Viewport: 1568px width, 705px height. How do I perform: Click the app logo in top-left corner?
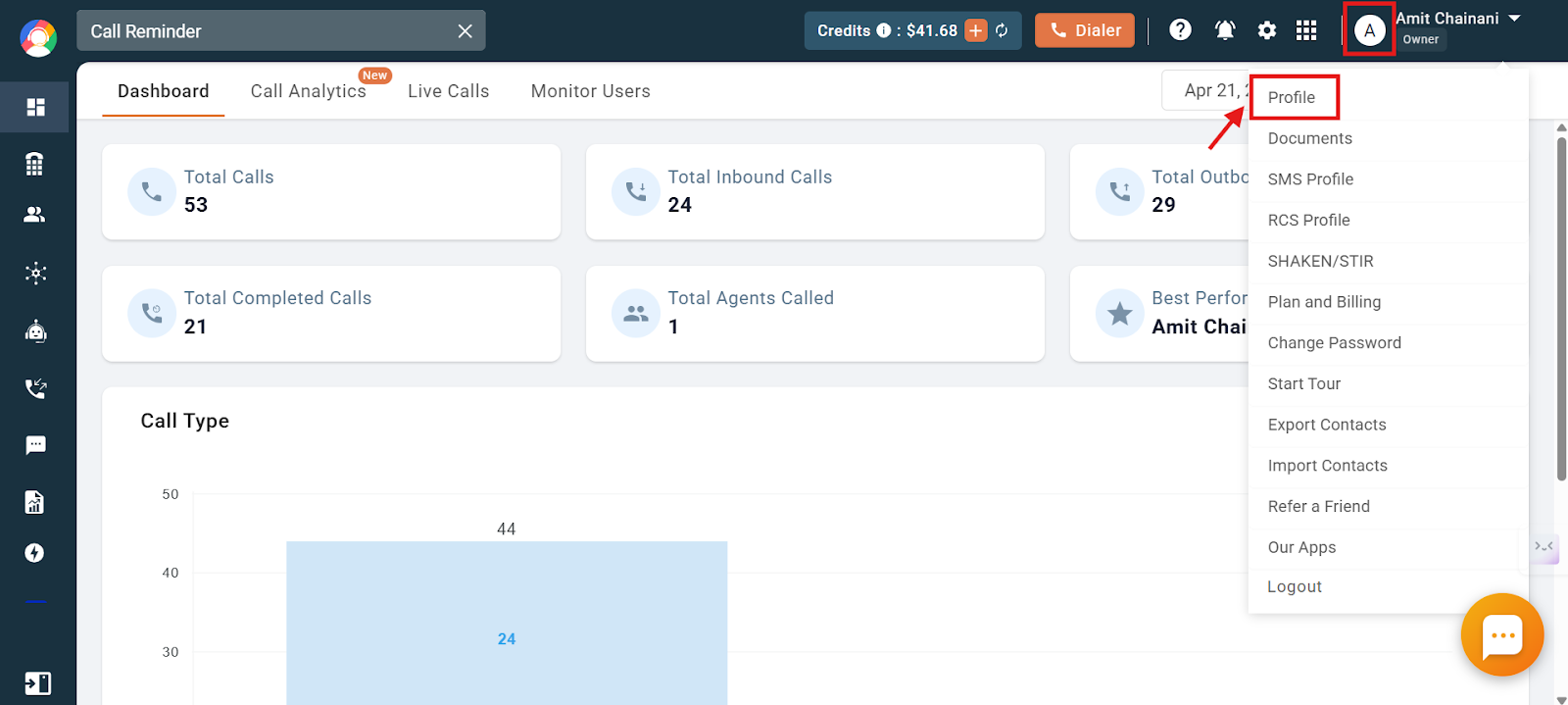click(38, 38)
